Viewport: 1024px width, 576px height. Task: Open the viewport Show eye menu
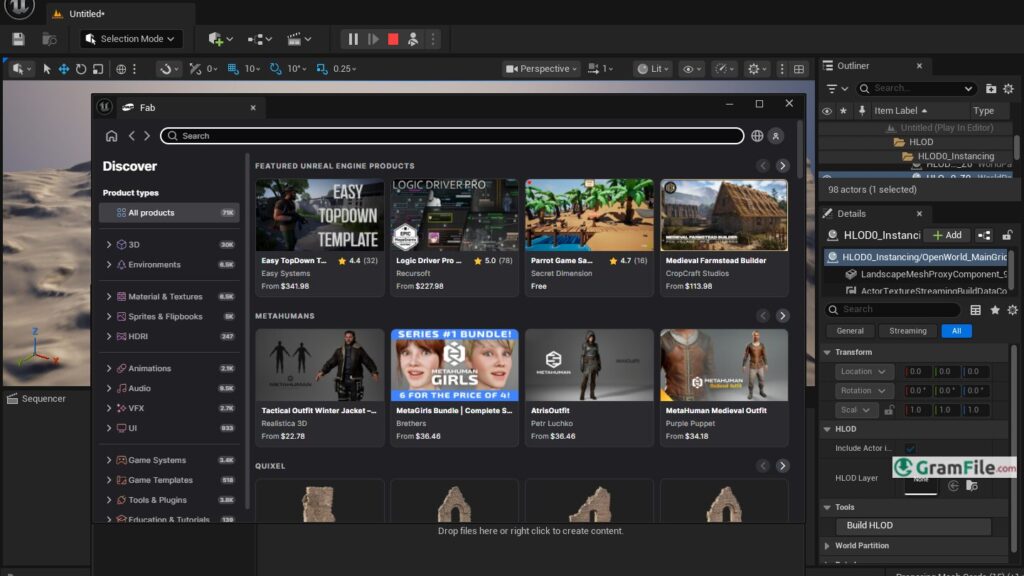(x=692, y=69)
